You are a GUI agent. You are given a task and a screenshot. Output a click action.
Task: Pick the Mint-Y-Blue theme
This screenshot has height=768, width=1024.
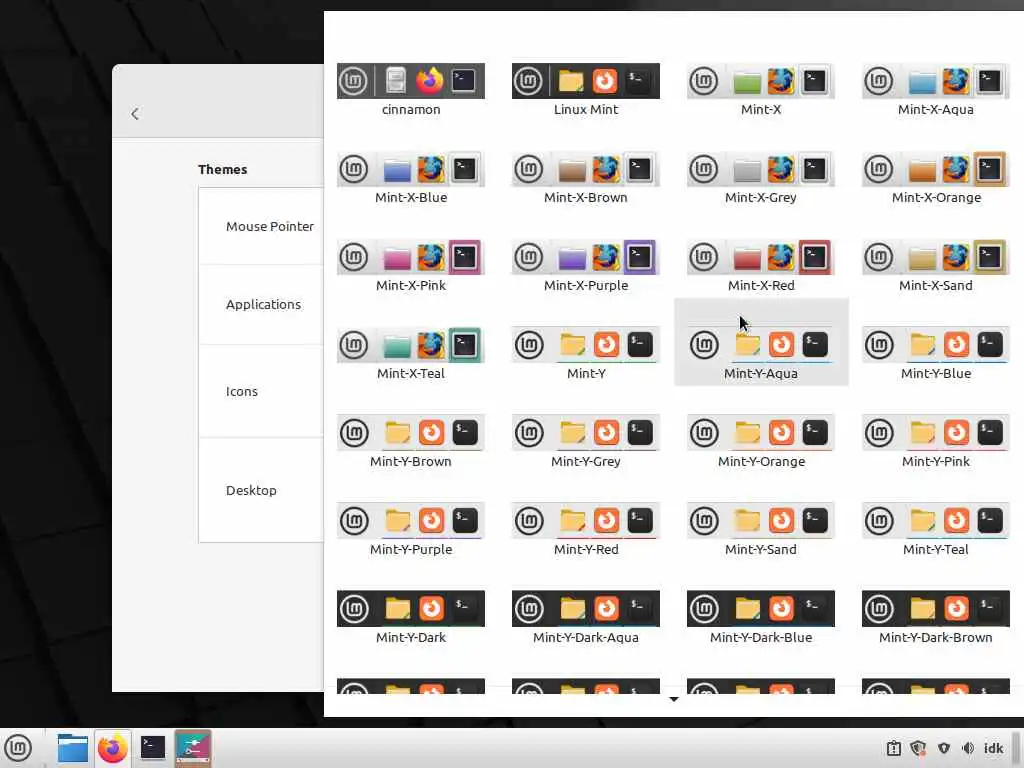936,354
